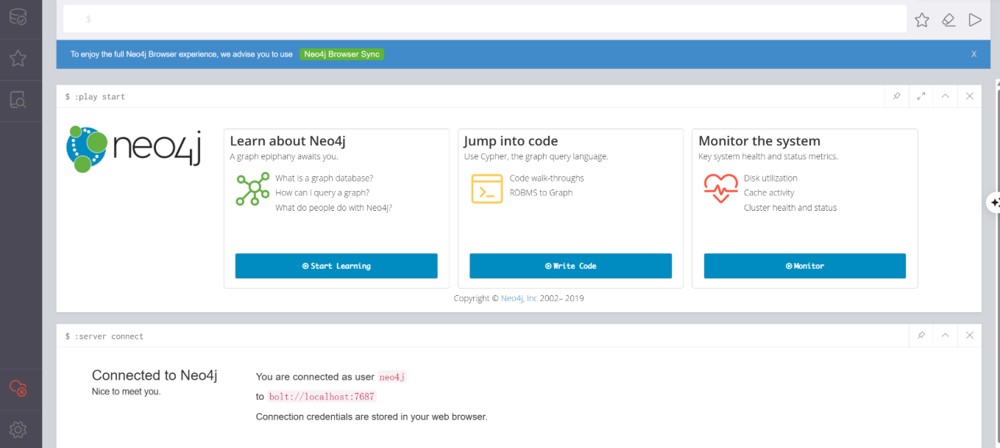Screen dimensions: 1000x448
Task: Click "What is a graph database?" text
Action: pyautogui.click(x=325, y=178)
